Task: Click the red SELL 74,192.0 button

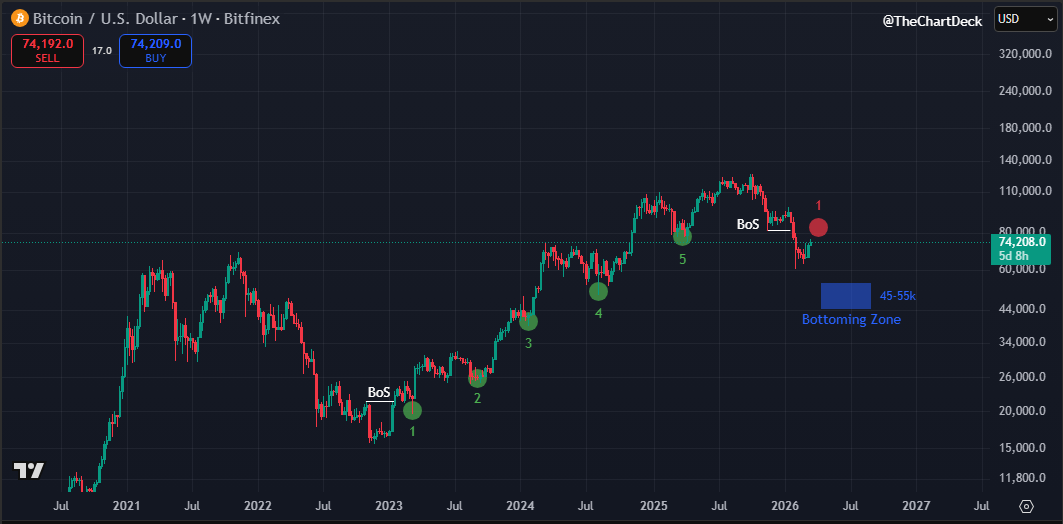Action: (x=47, y=51)
